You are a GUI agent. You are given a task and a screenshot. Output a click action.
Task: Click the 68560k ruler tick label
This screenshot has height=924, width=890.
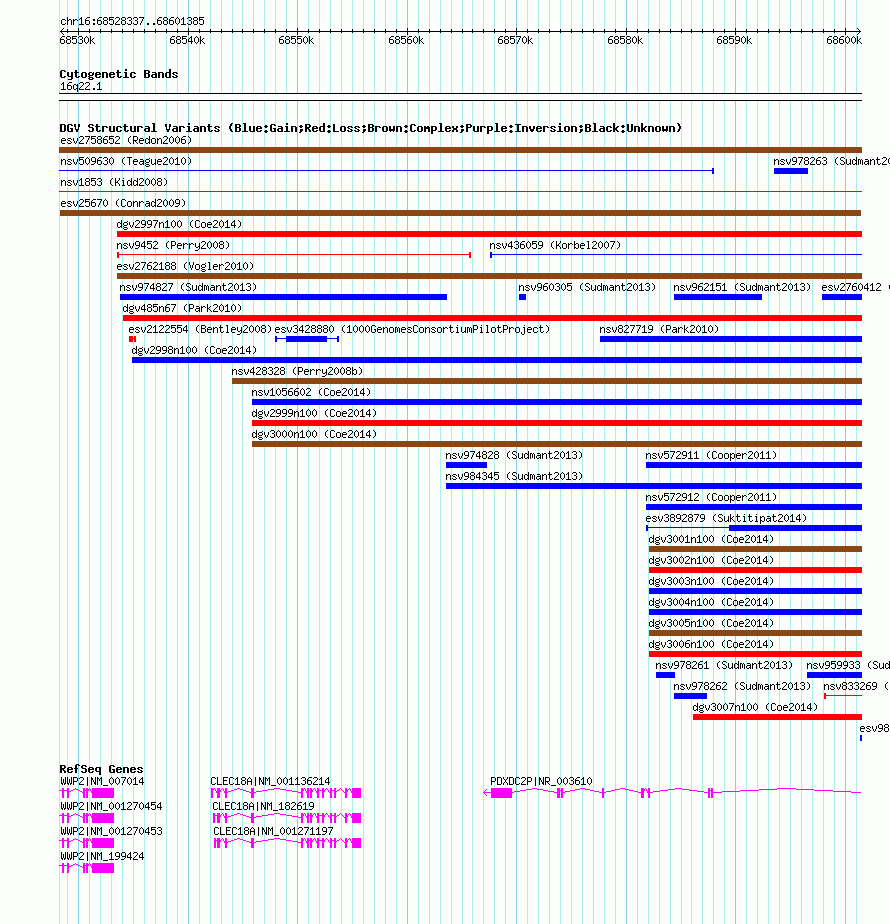(406, 40)
